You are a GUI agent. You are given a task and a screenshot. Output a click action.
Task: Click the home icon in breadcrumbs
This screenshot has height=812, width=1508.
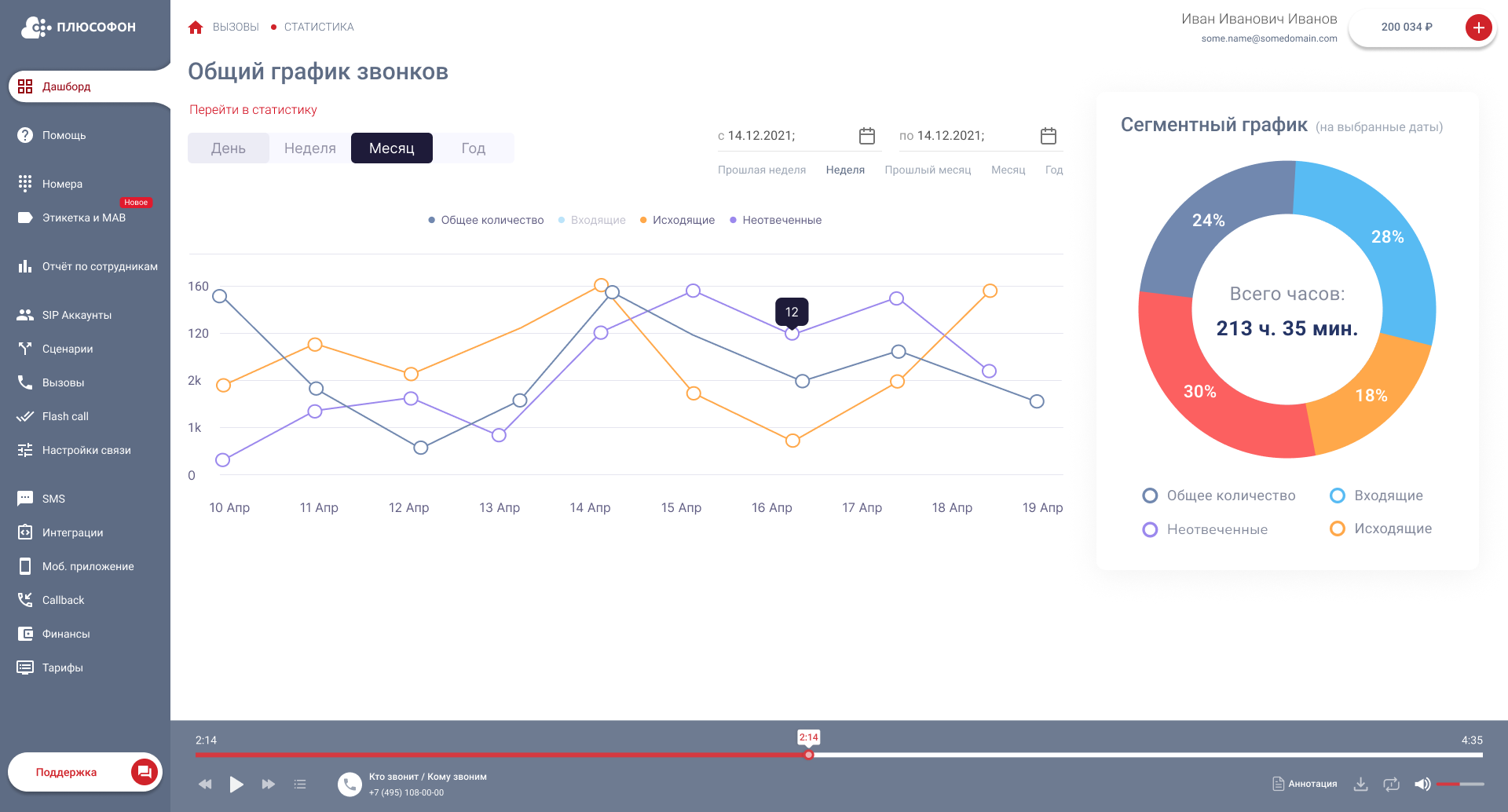(196, 27)
